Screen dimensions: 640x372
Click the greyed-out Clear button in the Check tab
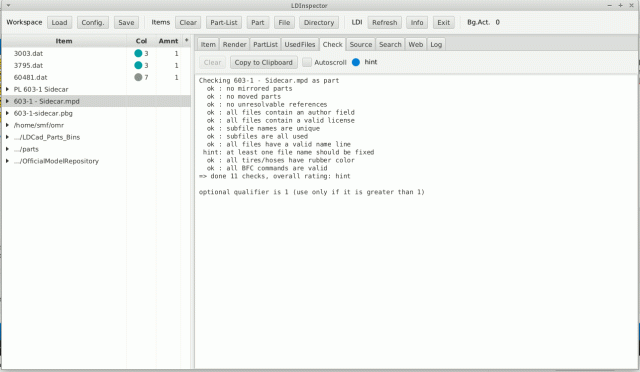tap(212, 62)
